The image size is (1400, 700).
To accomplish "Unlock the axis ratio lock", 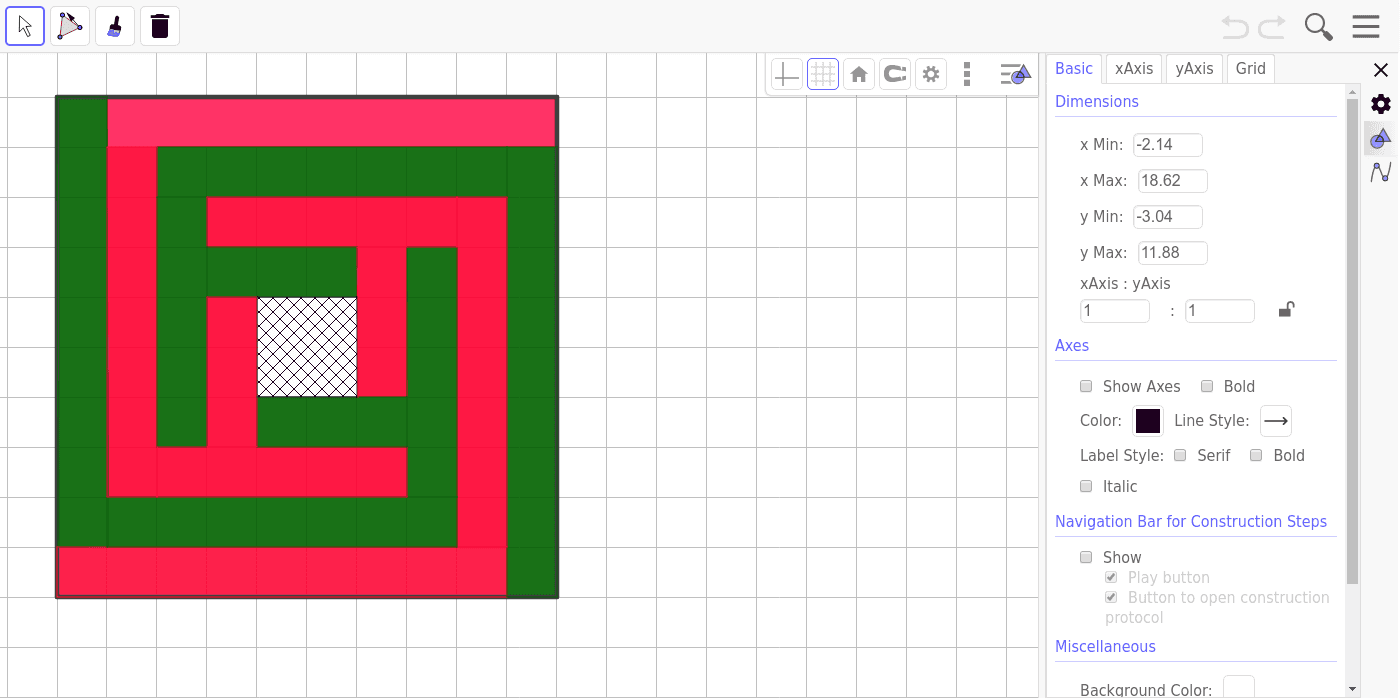I will (x=1286, y=310).
